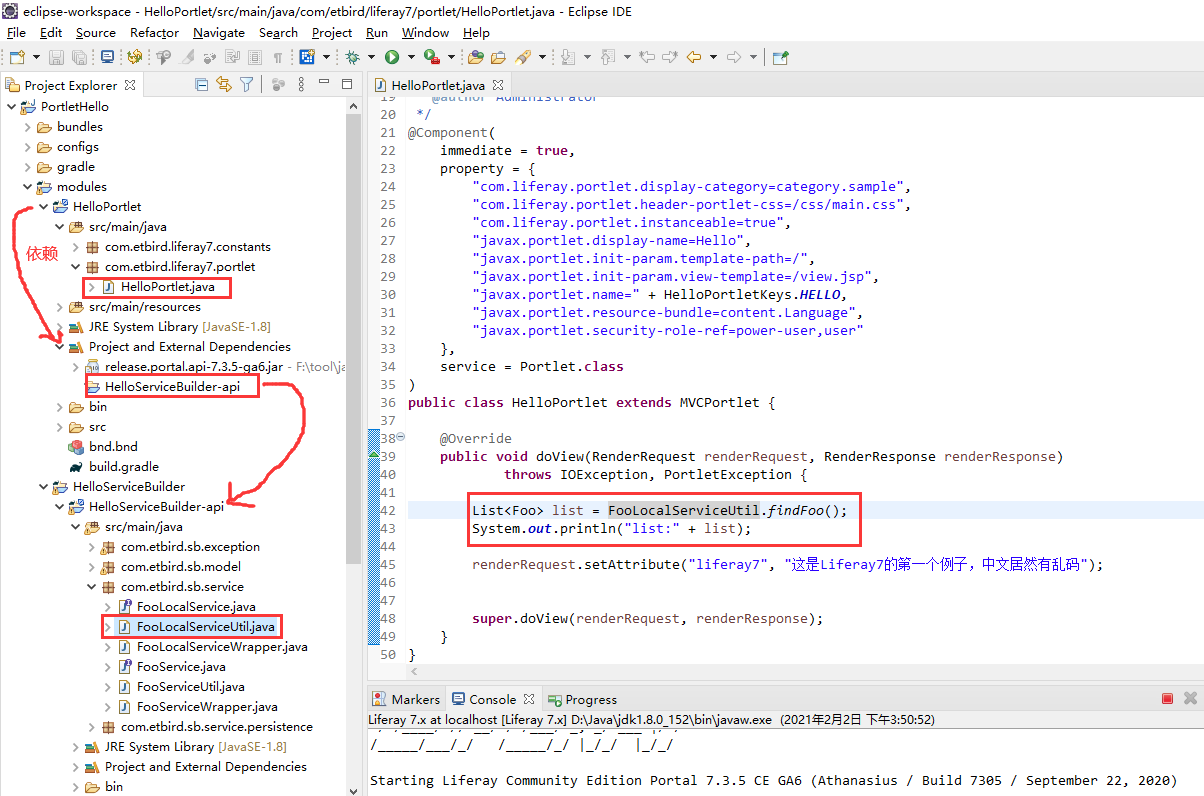Screen dimensions: 1204x796
Task: Place cursor on line 43 System.out.println
Action: click(611, 528)
